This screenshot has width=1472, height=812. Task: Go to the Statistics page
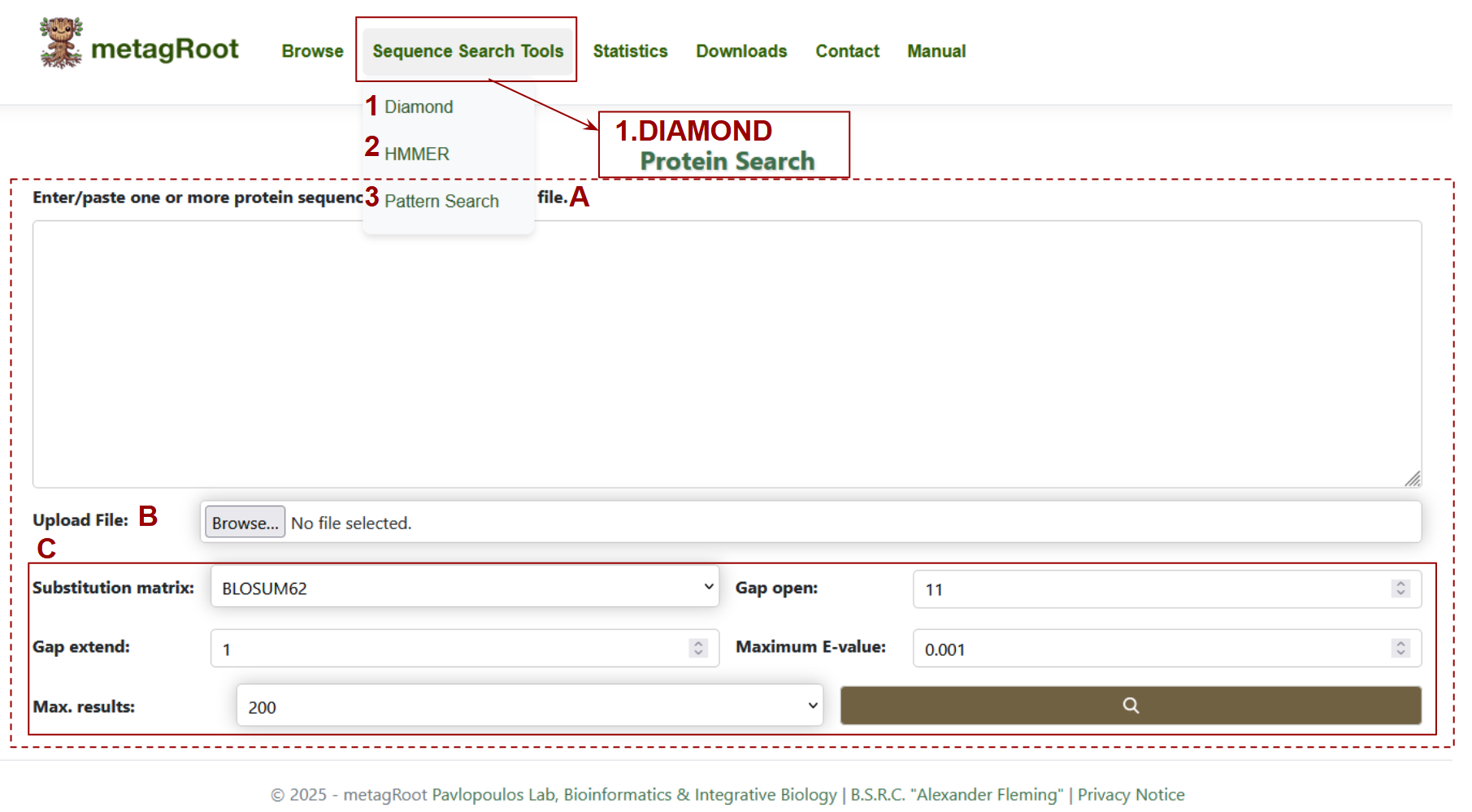click(x=630, y=51)
